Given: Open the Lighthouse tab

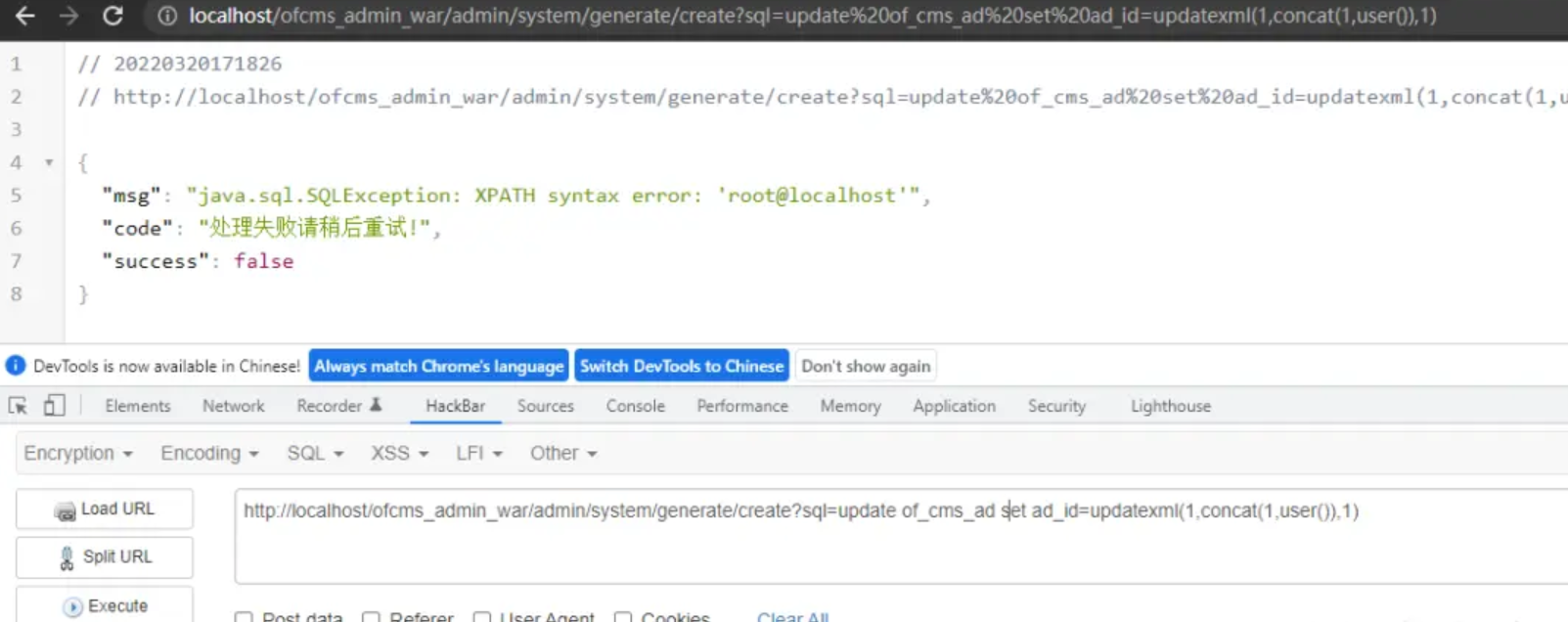Looking at the screenshot, I should (1170, 406).
